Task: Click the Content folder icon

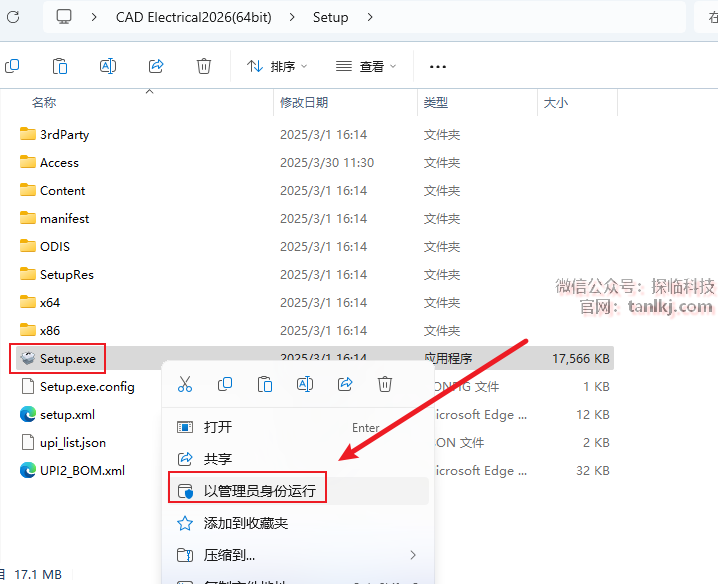Action: coord(27,190)
